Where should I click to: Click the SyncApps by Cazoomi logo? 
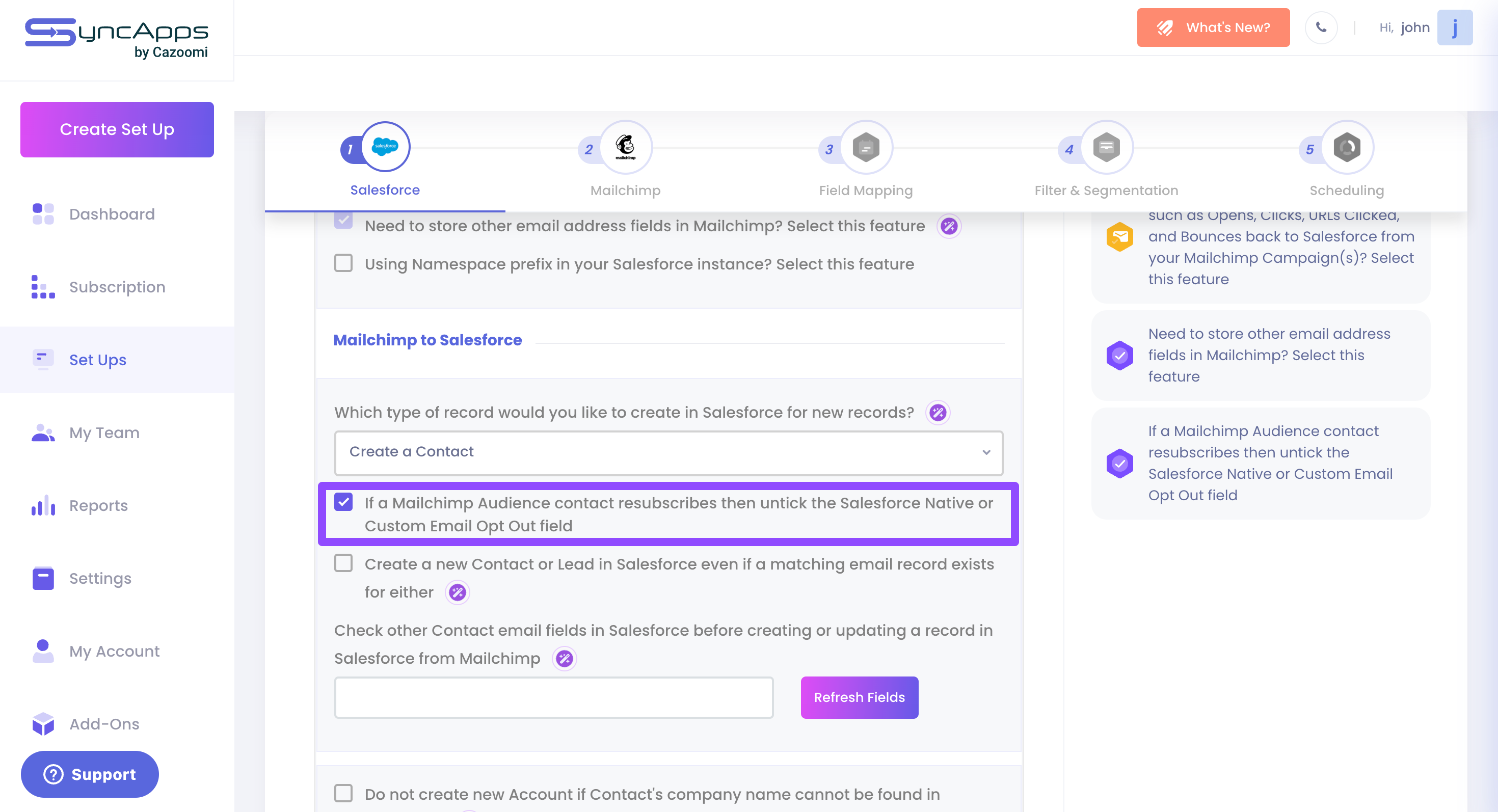pos(116,38)
